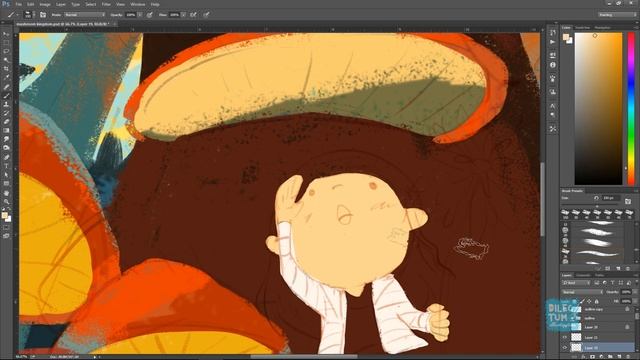Select the Move tool

[6, 34]
